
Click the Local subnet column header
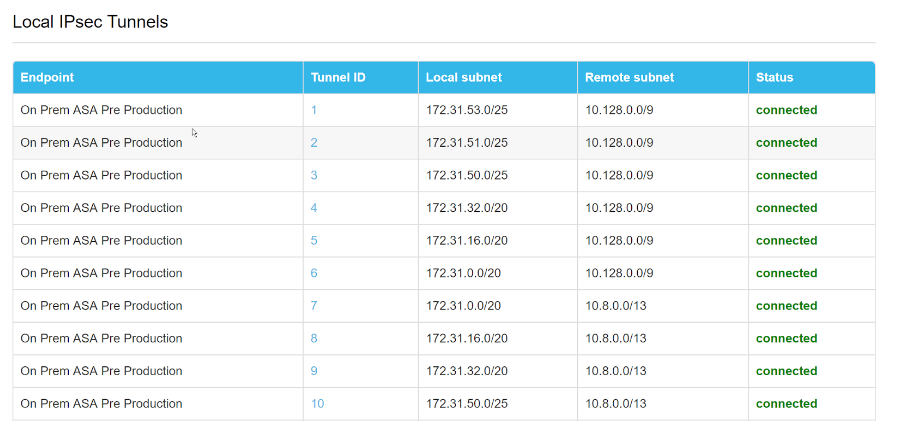[464, 78]
